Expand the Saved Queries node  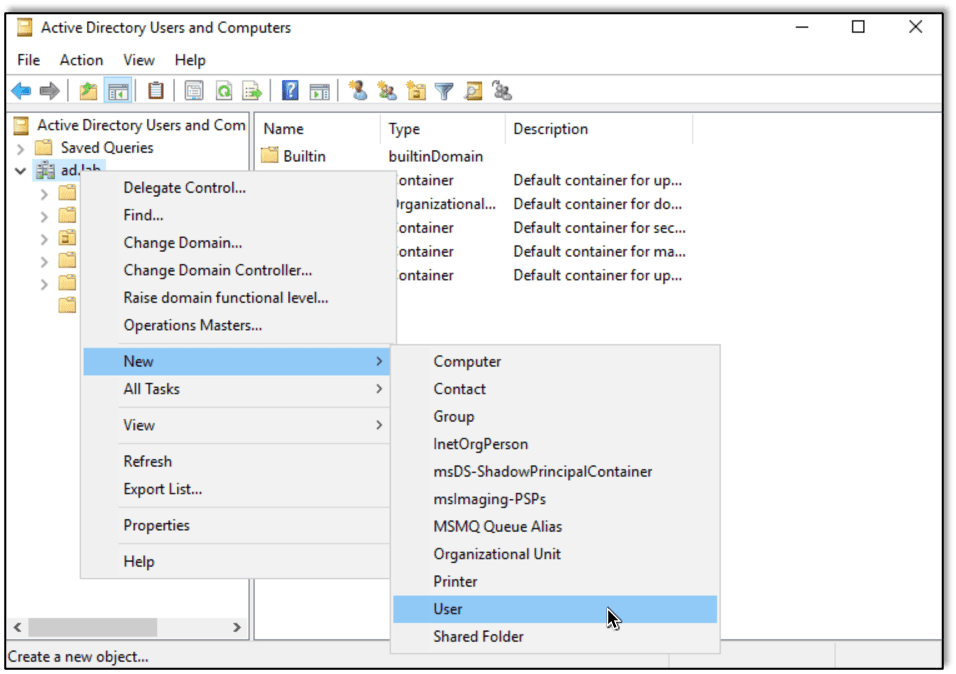pyautogui.click(x=20, y=148)
